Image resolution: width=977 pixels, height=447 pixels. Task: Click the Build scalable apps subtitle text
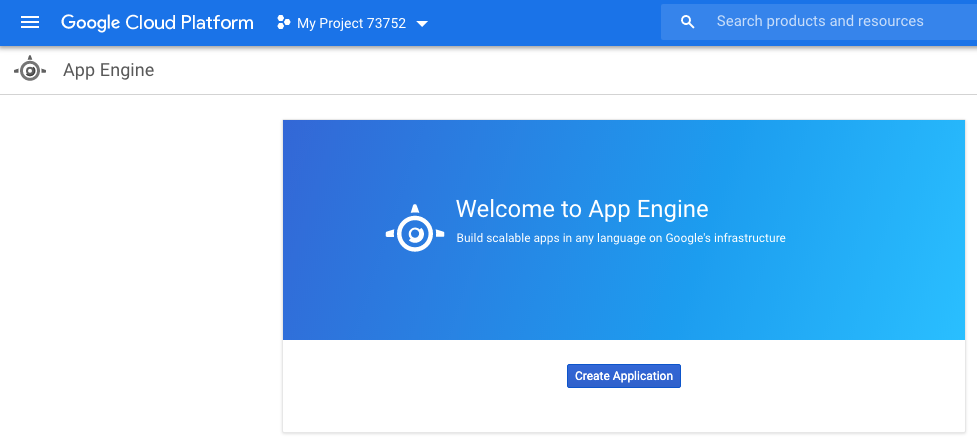pyautogui.click(x=621, y=238)
